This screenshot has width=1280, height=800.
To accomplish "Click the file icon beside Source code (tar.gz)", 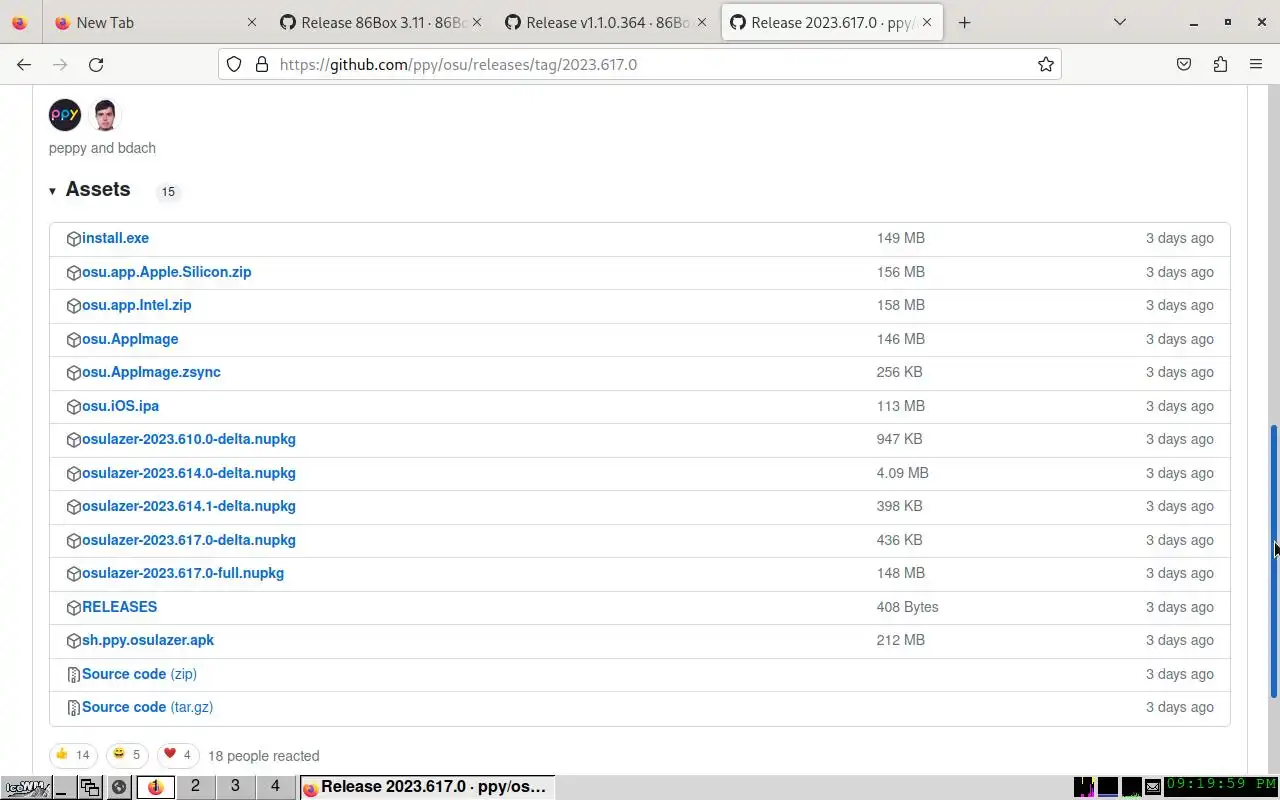I will pos(73,708).
